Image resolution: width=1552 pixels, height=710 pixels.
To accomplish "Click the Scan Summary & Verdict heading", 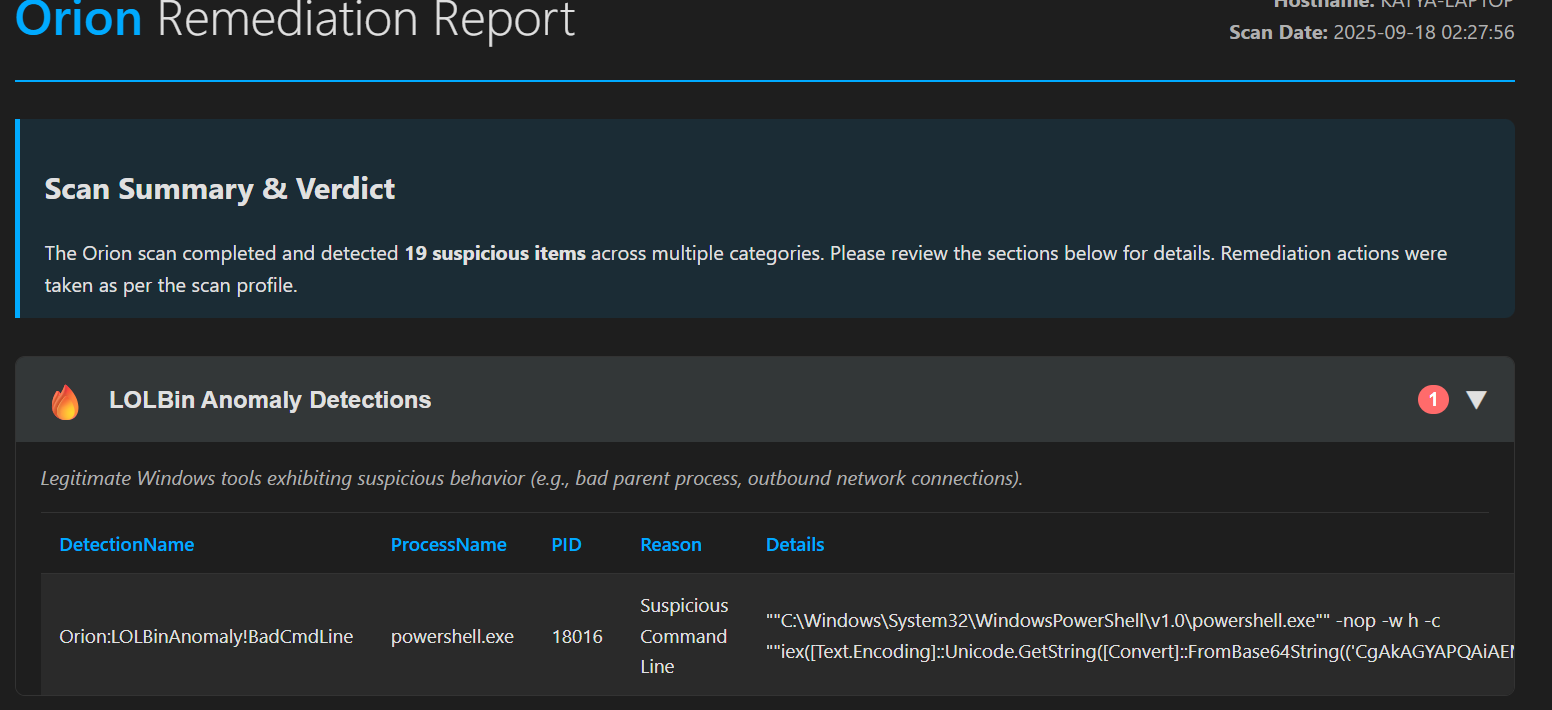I will (220, 189).
